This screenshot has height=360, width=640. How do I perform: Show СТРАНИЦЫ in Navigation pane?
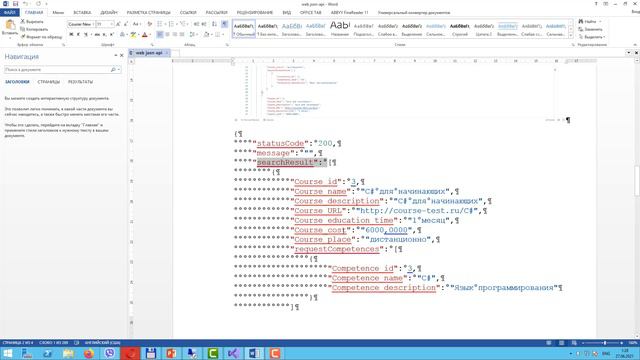[49, 82]
